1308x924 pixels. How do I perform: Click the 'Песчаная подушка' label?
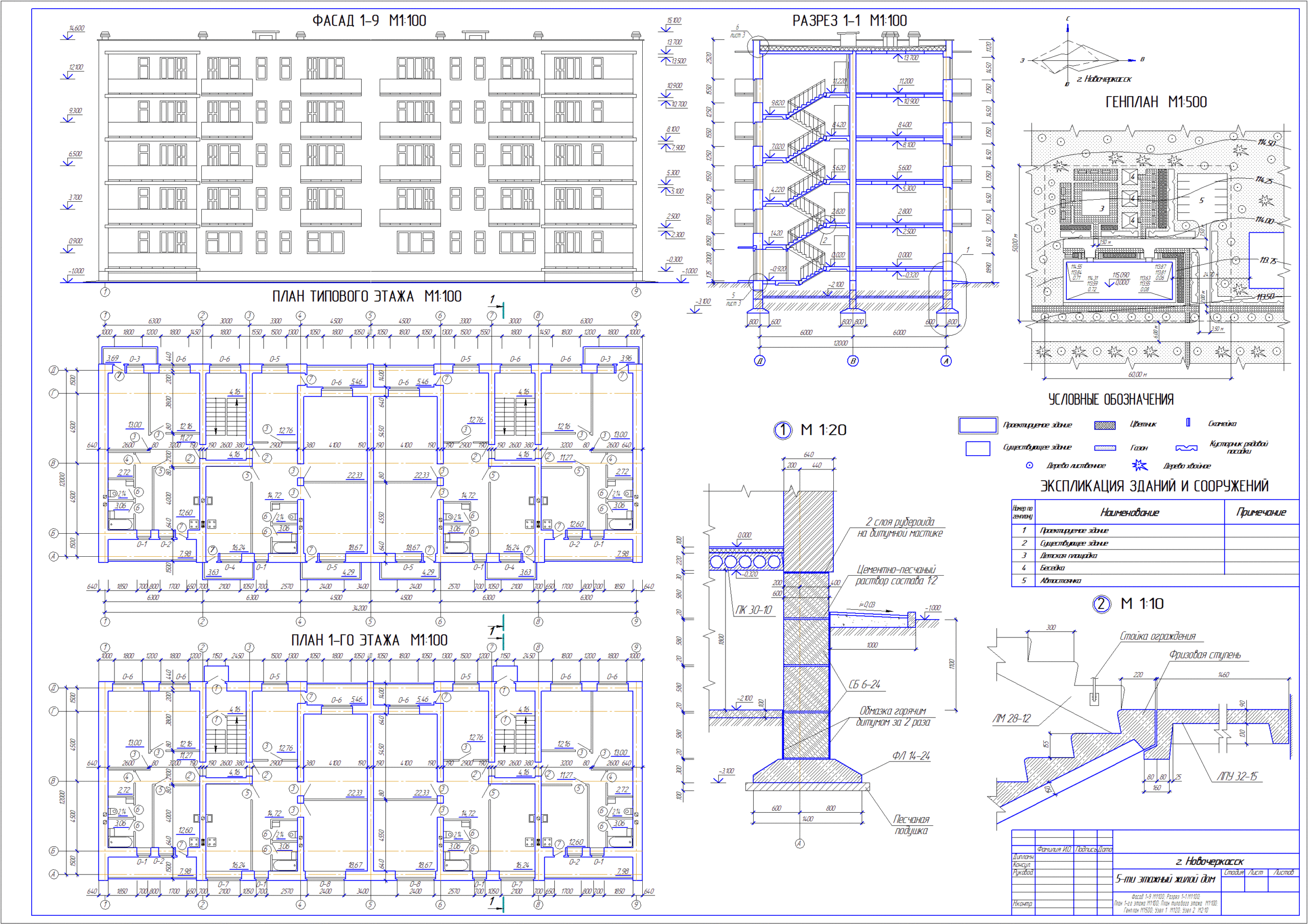click(x=911, y=825)
